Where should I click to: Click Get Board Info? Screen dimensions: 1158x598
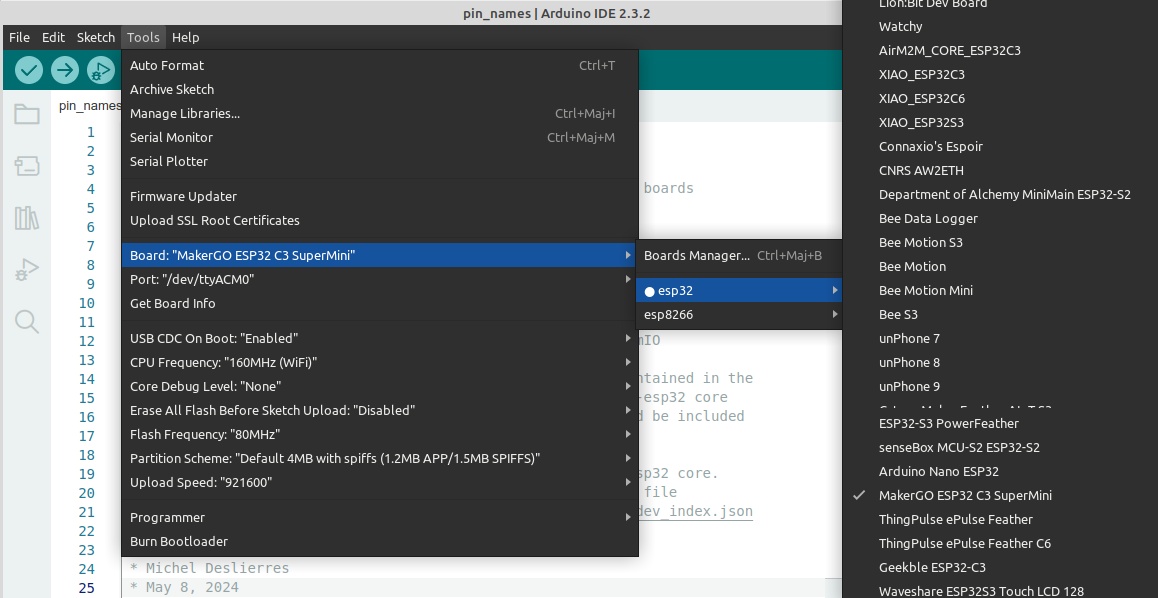click(x=172, y=304)
